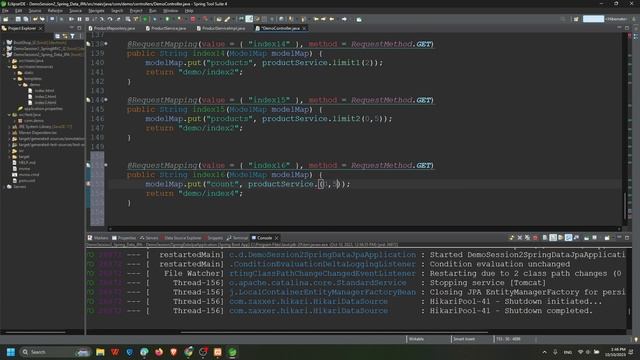The width and height of the screenshot is (640, 360).
Task: Open the File menu
Action: 5,11
